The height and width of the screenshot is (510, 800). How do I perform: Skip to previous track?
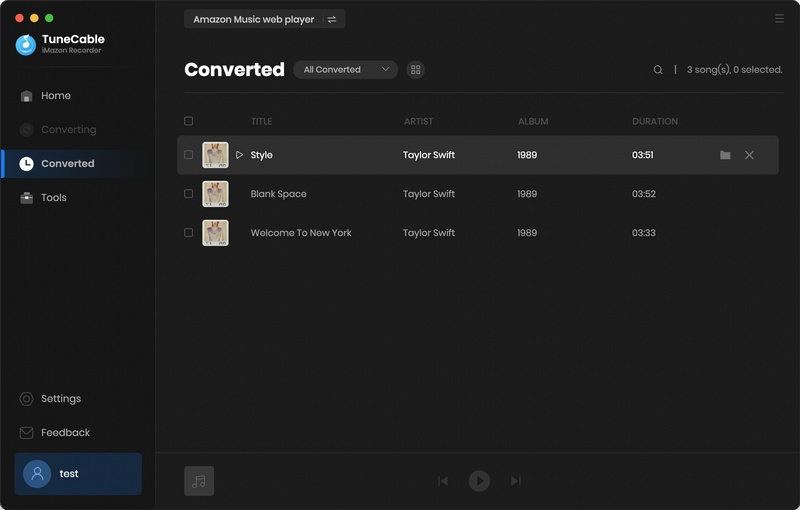click(443, 481)
